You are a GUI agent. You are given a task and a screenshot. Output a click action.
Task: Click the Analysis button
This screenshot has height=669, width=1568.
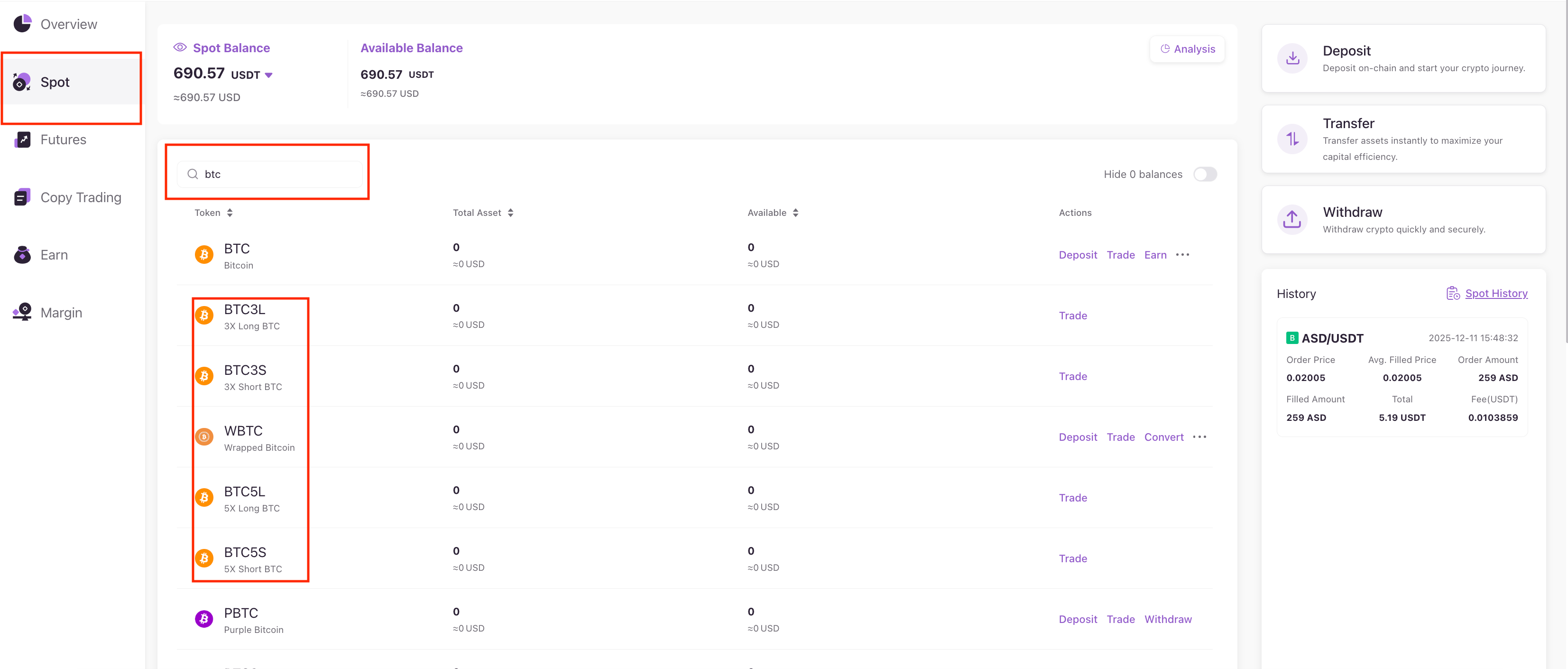click(1187, 49)
